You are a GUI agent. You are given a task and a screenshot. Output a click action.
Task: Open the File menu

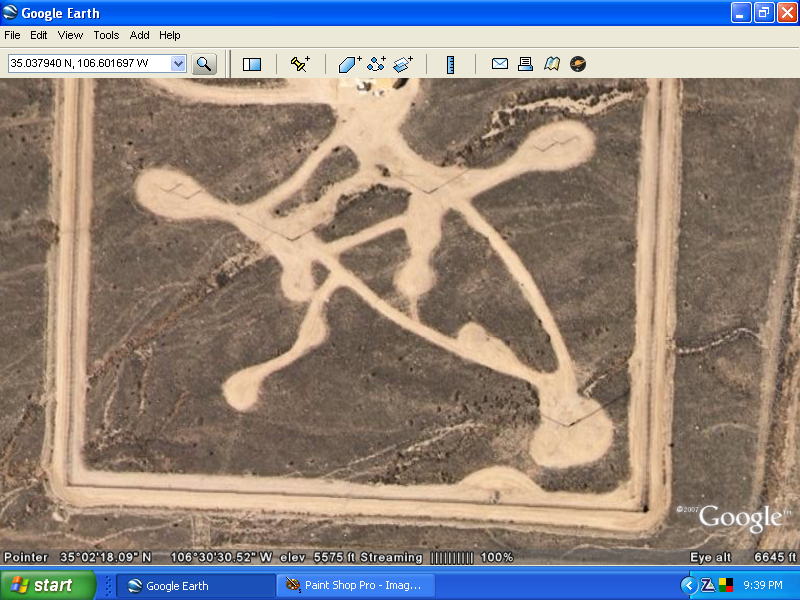pyautogui.click(x=12, y=35)
